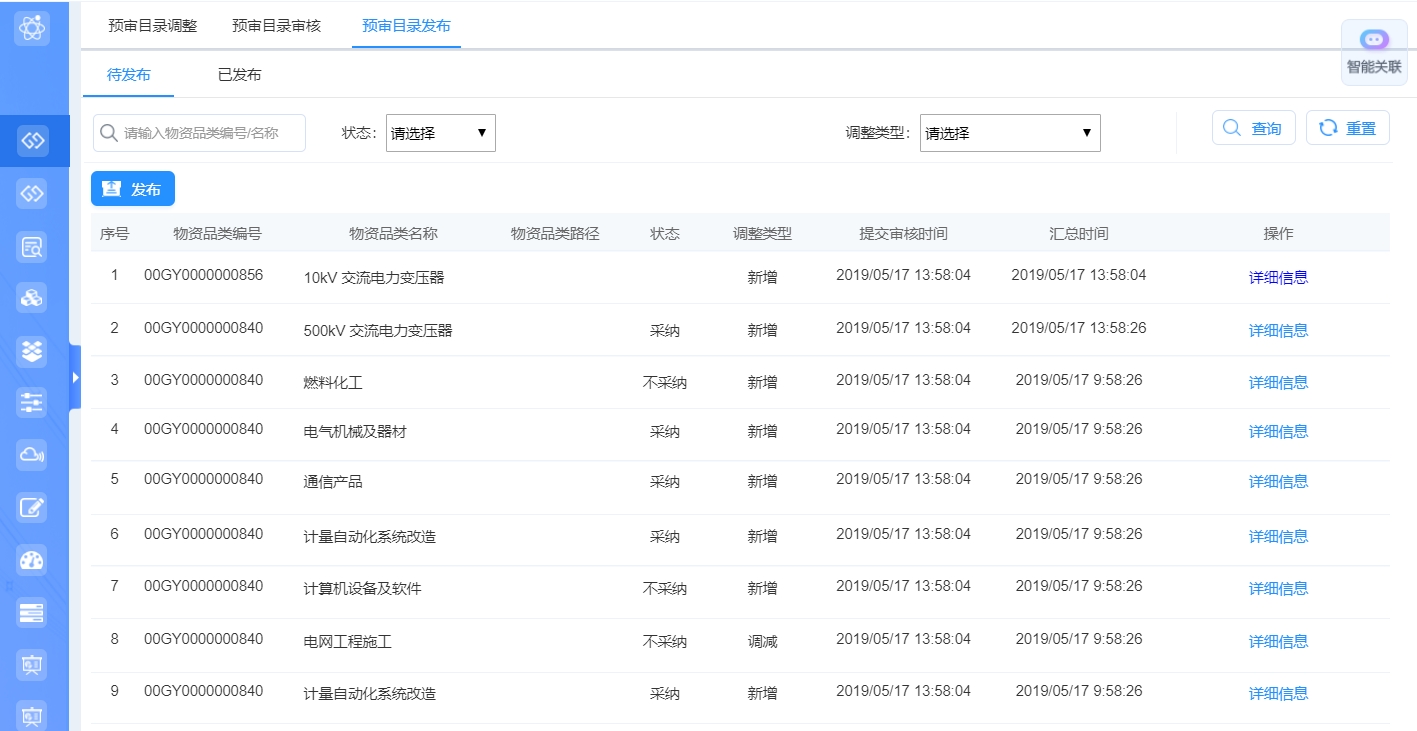This screenshot has height=731, width=1417.
Task: Open the 智能关联 robot assistant
Action: (1374, 52)
